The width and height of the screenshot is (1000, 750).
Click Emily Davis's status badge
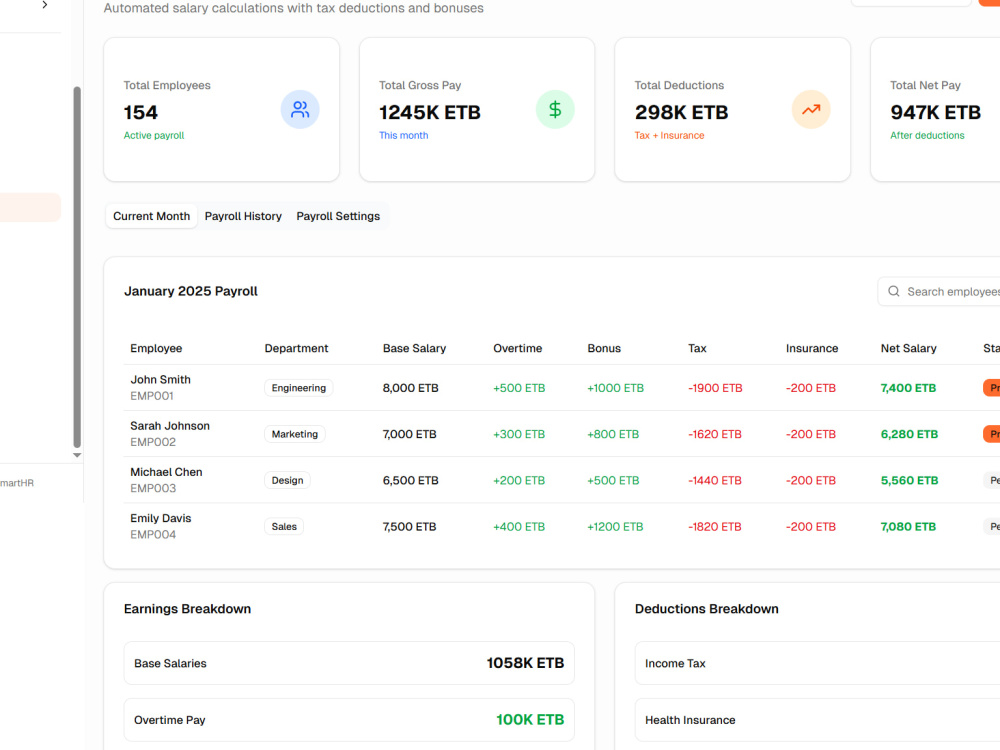[992, 527]
